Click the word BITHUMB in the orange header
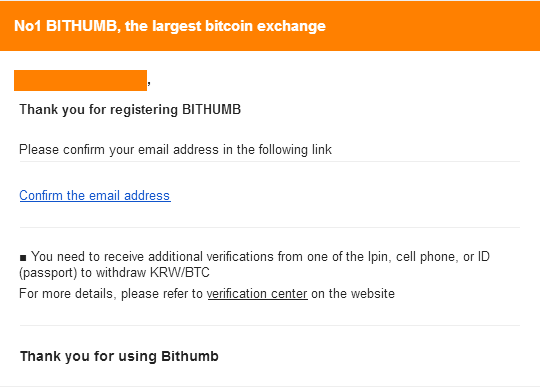The width and height of the screenshot is (540, 387). tap(81, 26)
